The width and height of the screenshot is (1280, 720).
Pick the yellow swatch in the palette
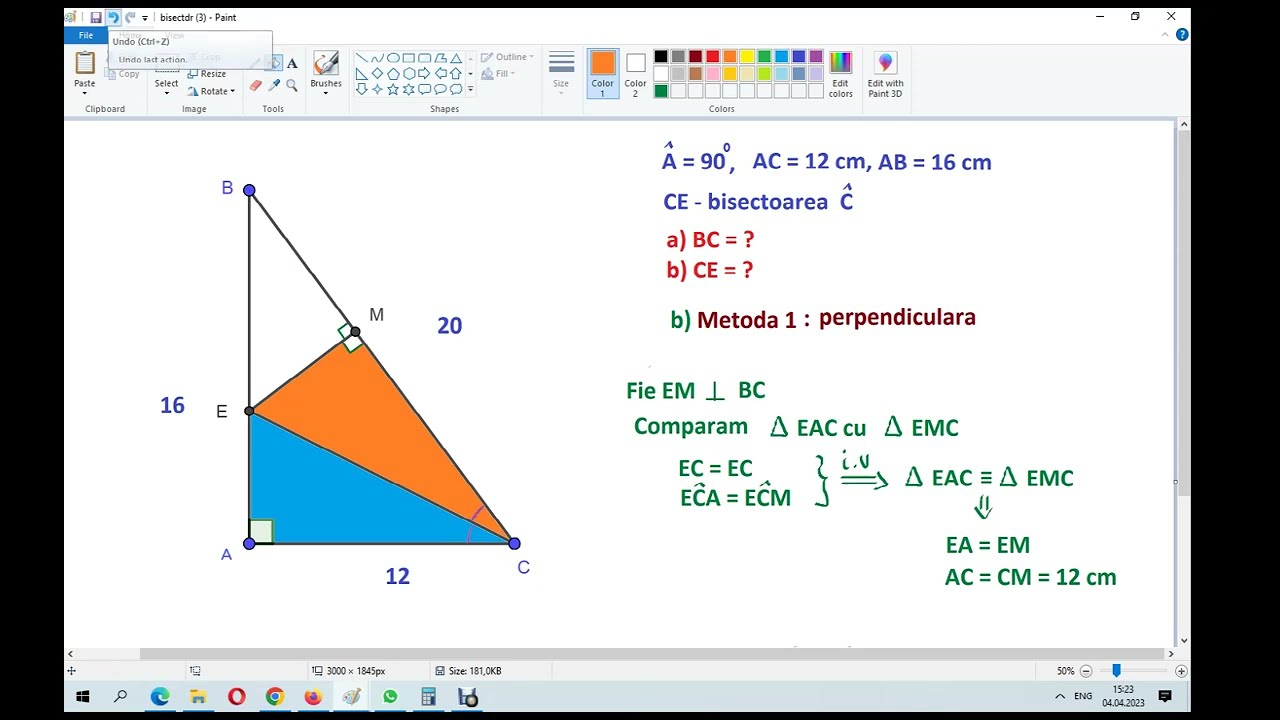(747, 57)
